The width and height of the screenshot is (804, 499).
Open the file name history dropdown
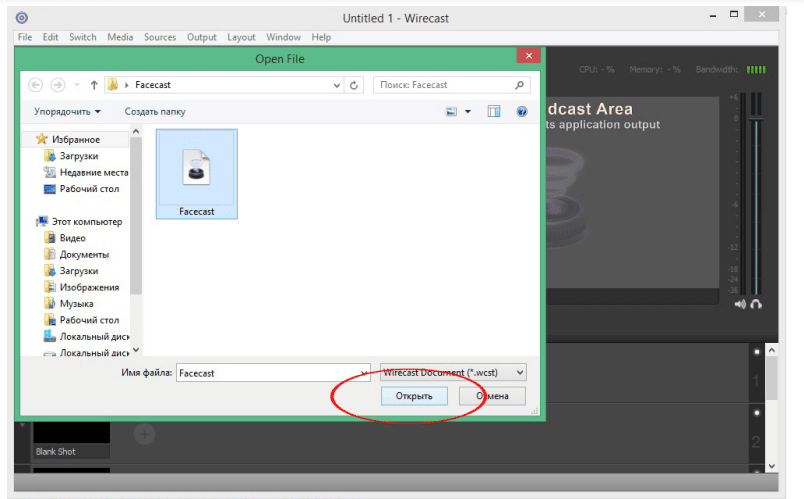364,373
